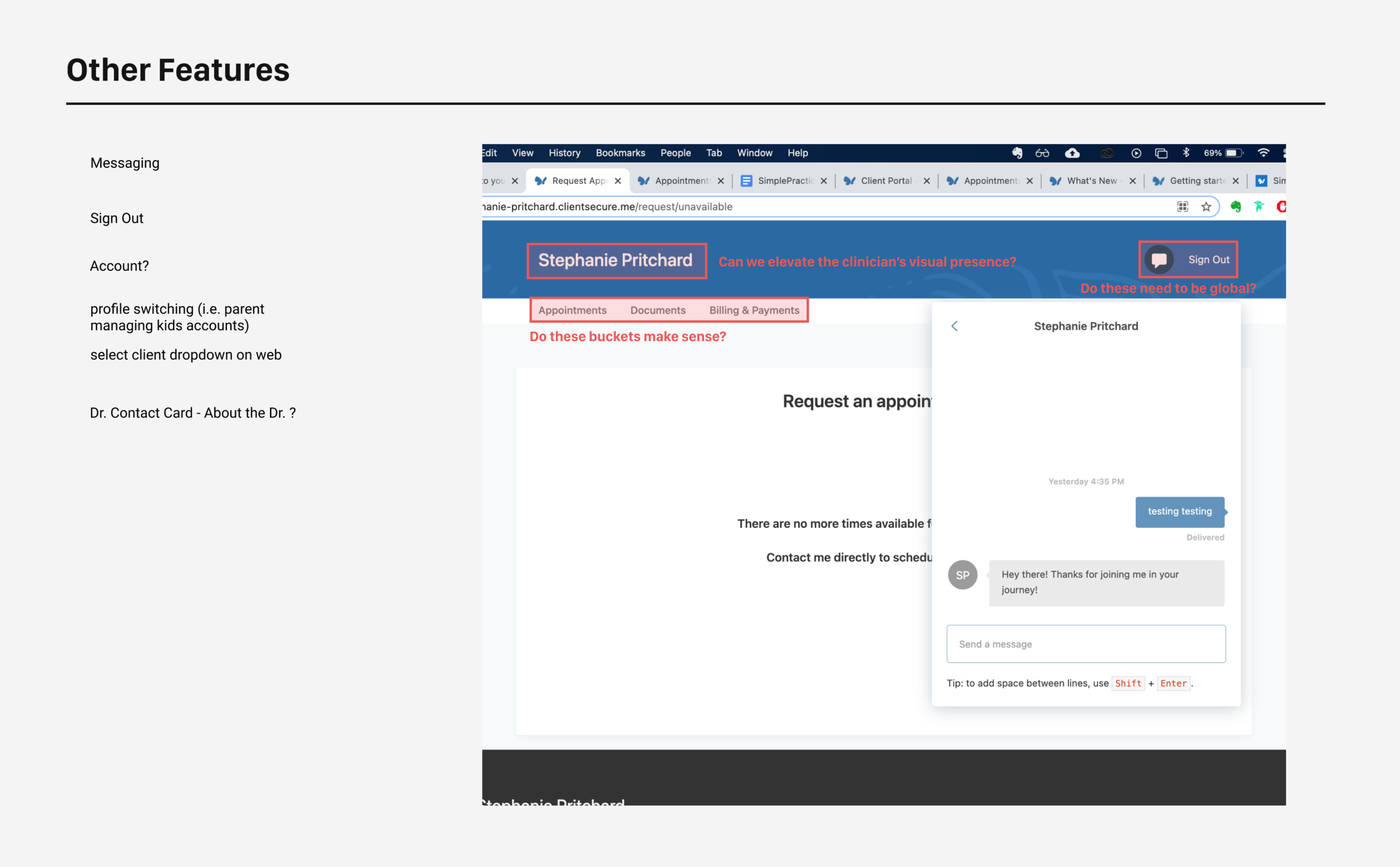This screenshot has height=867, width=1400.
Task: Click the glasses icon in menu bar
Action: 1042,153
